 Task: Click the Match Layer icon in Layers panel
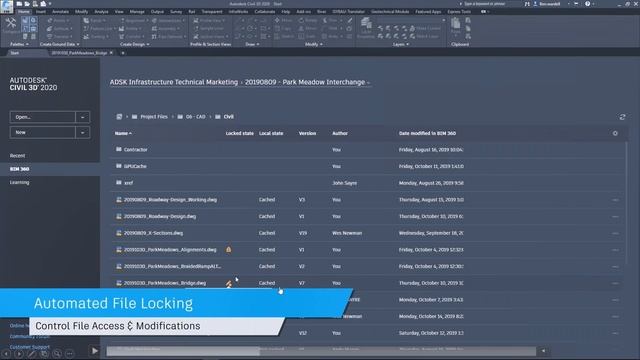tap(412, 36)
